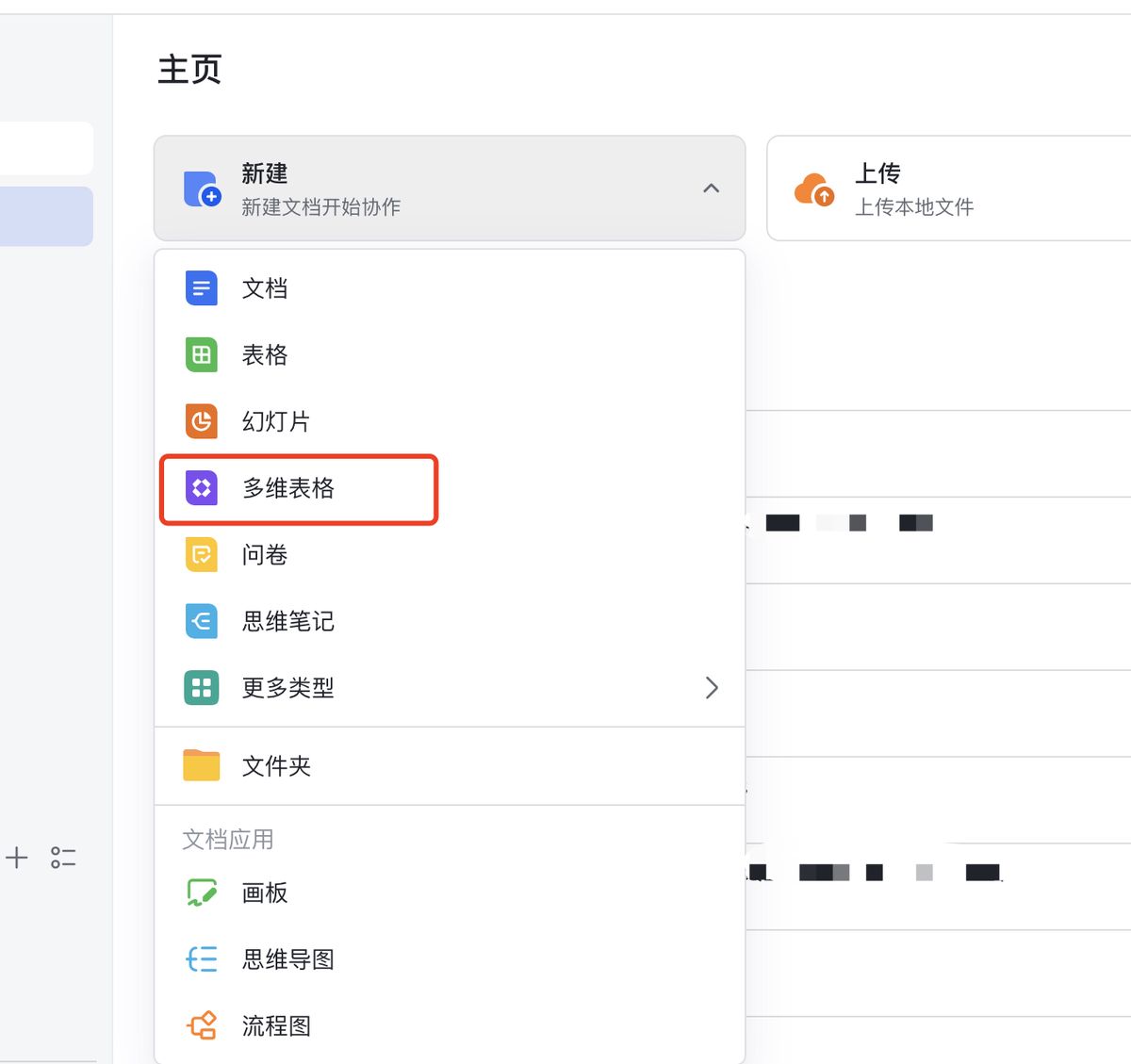Image resolution: width=1131 pixels, height=1064 pixels.
Task: Collapse the 新建 dropdown with chevron
Action: [711, 188]
